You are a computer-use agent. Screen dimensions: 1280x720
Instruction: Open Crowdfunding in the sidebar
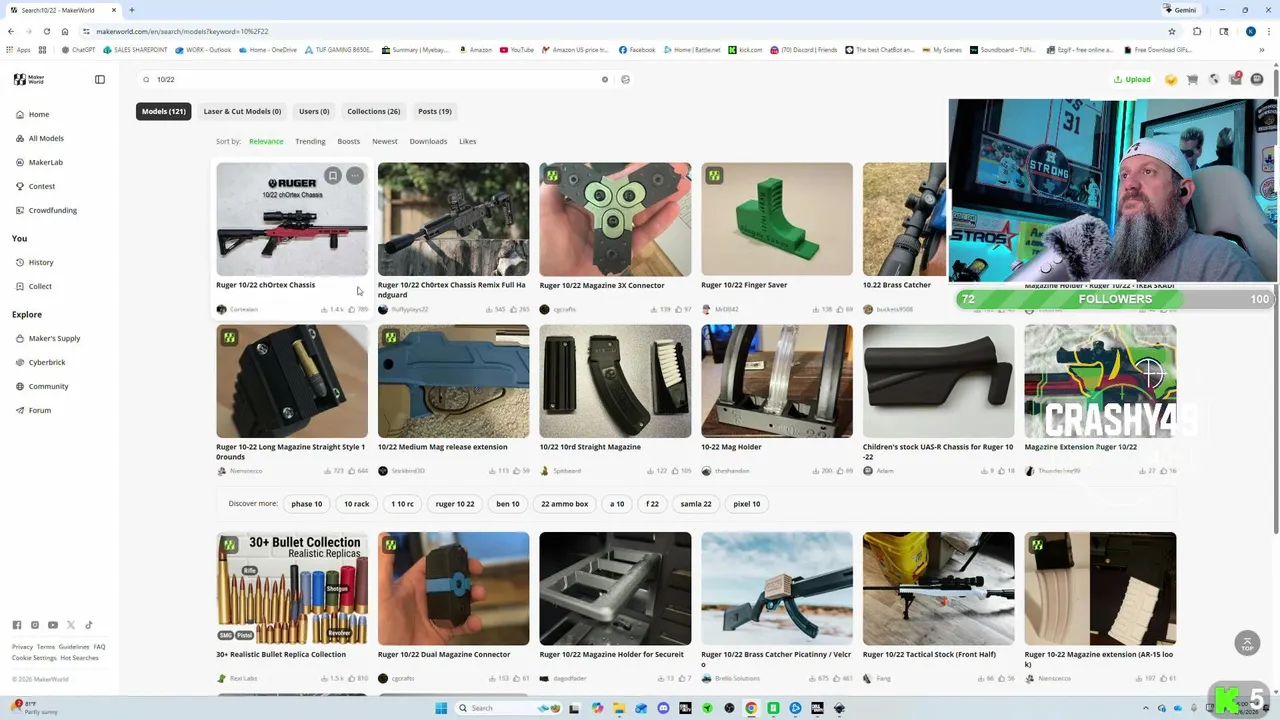[x=53, y=210]
